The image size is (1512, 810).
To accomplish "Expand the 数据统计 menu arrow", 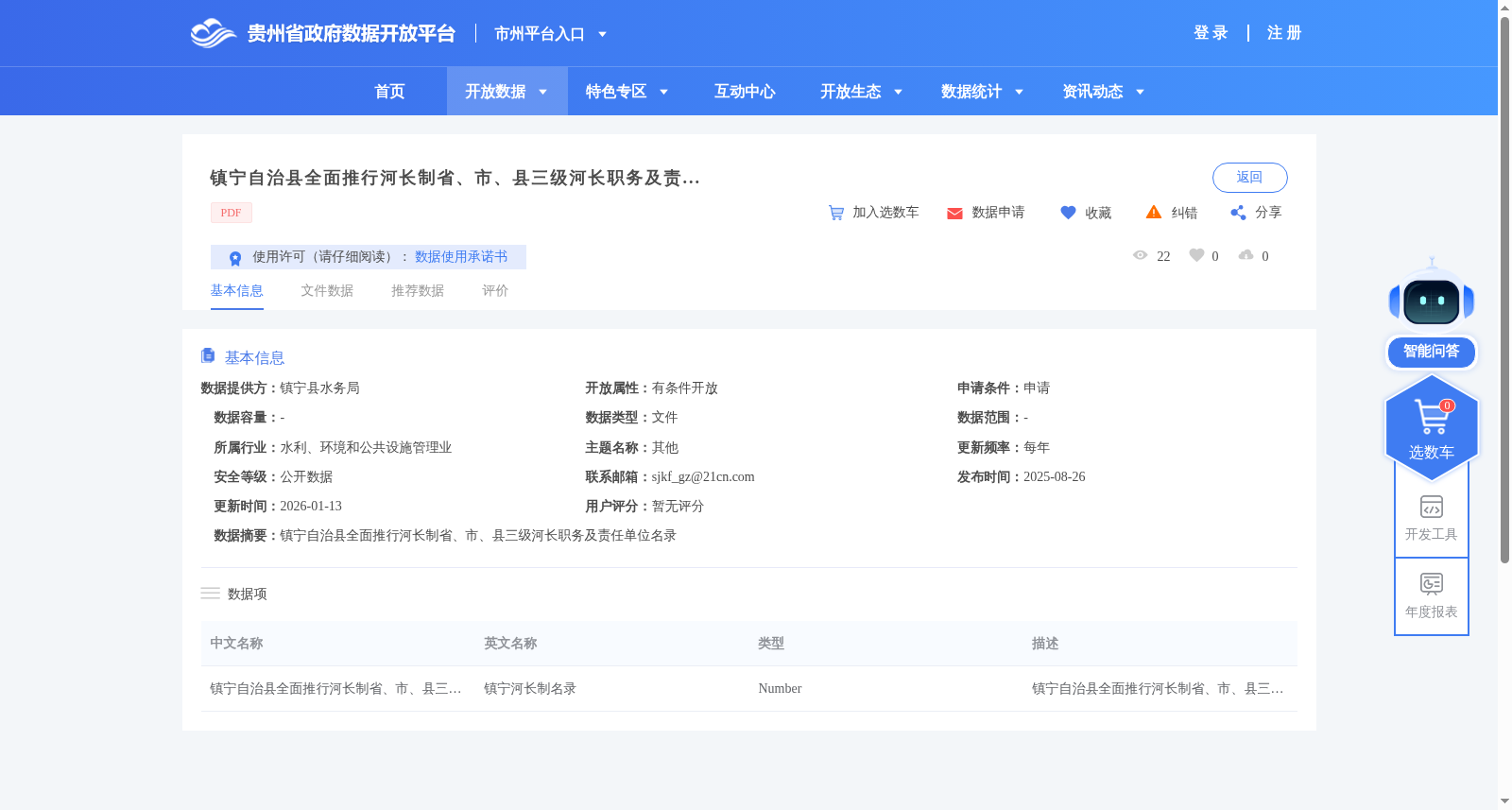I will [x=1019, y=92].
